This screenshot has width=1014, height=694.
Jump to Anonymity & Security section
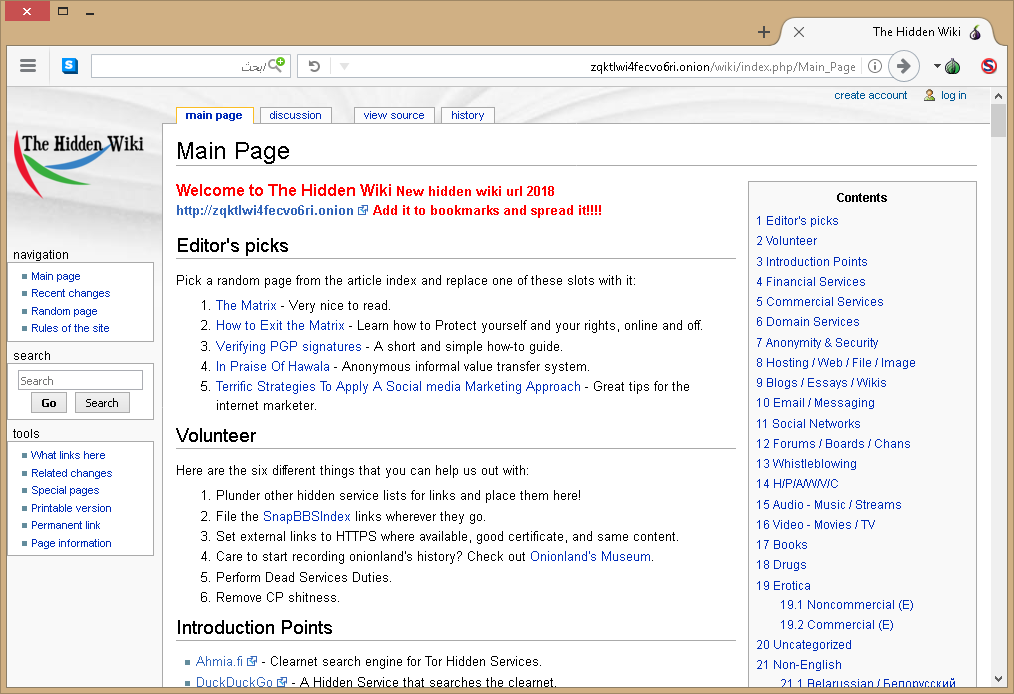[x=817, y=342]
